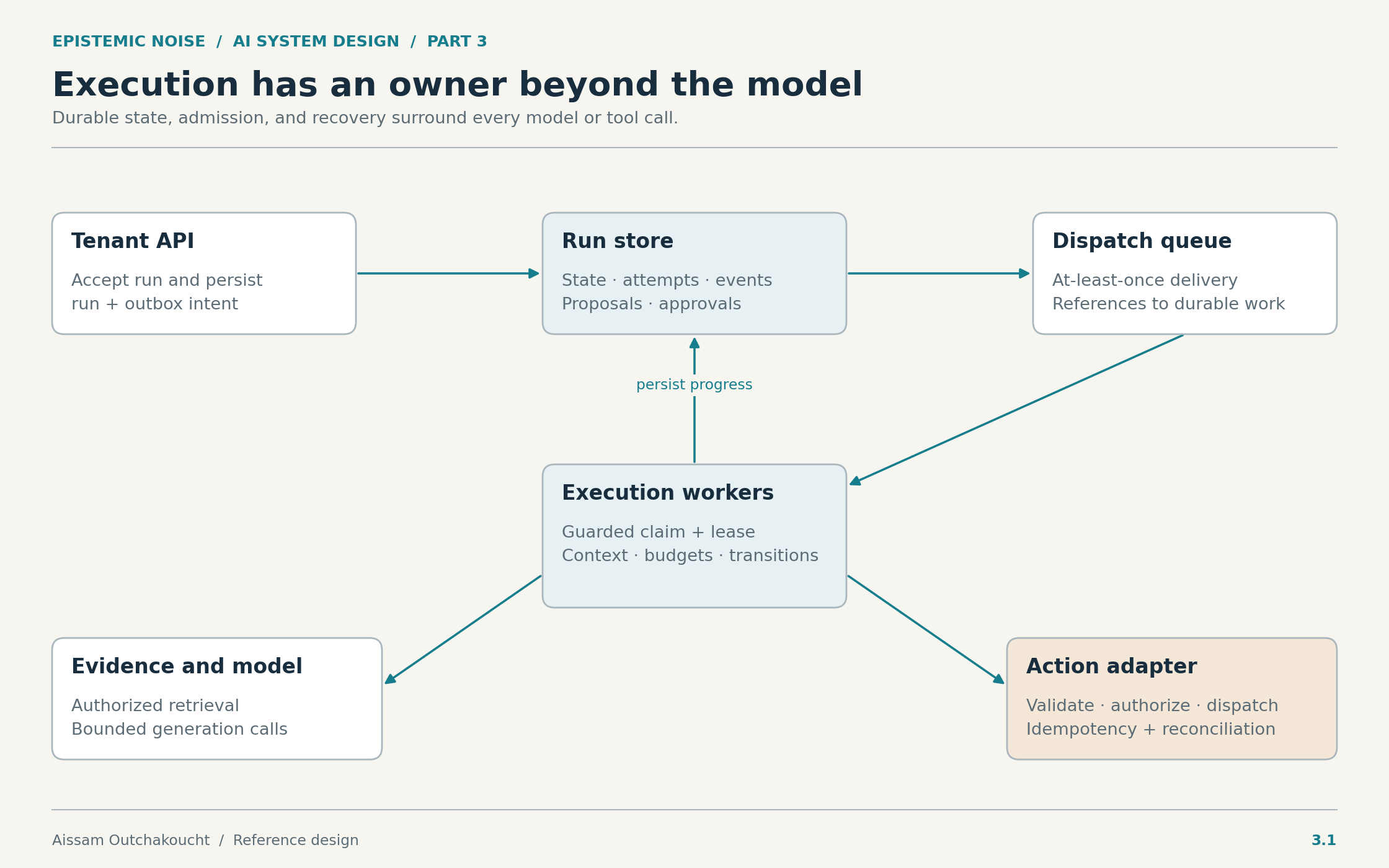Viewport: 1389px width, 868px height.
Task: Click 'State · attempts · events' text
Action: (x=667, y=281)
